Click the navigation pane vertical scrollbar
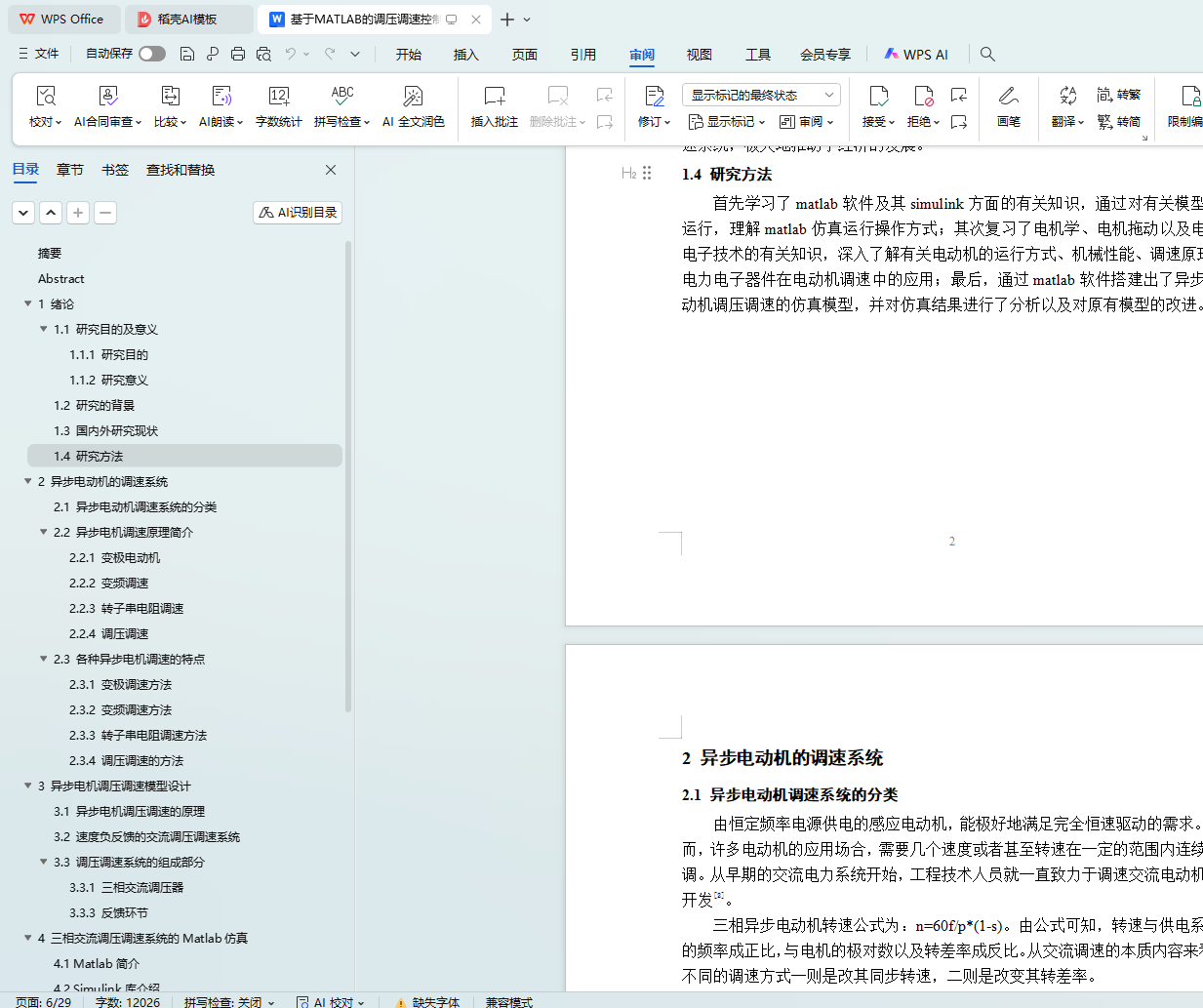 pos(348,478)
